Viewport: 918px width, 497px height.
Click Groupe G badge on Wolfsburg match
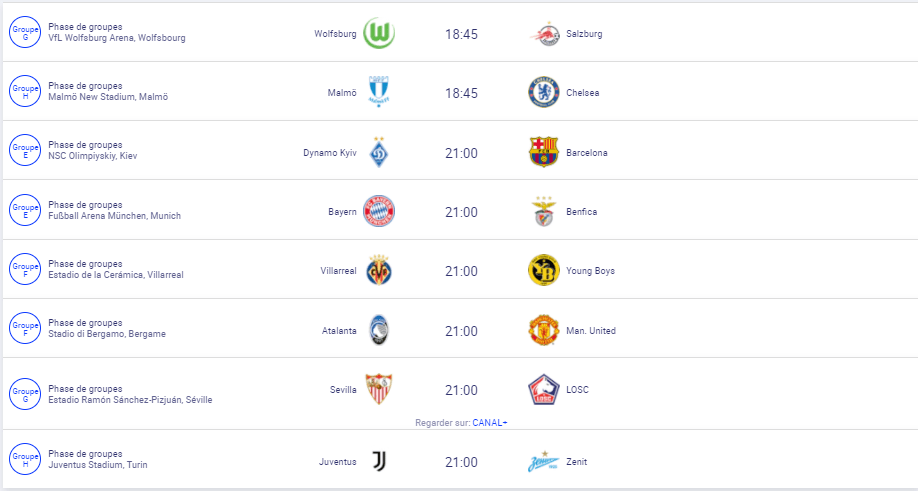tap(24, 33)
